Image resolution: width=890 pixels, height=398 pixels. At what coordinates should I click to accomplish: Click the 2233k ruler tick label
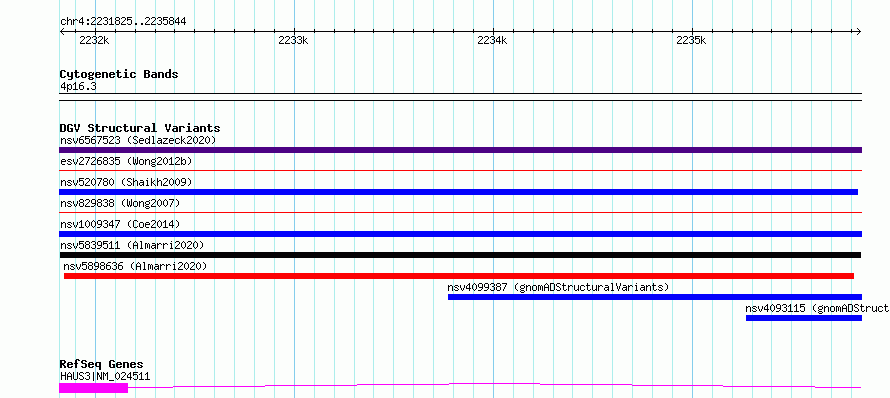(293, 40)
